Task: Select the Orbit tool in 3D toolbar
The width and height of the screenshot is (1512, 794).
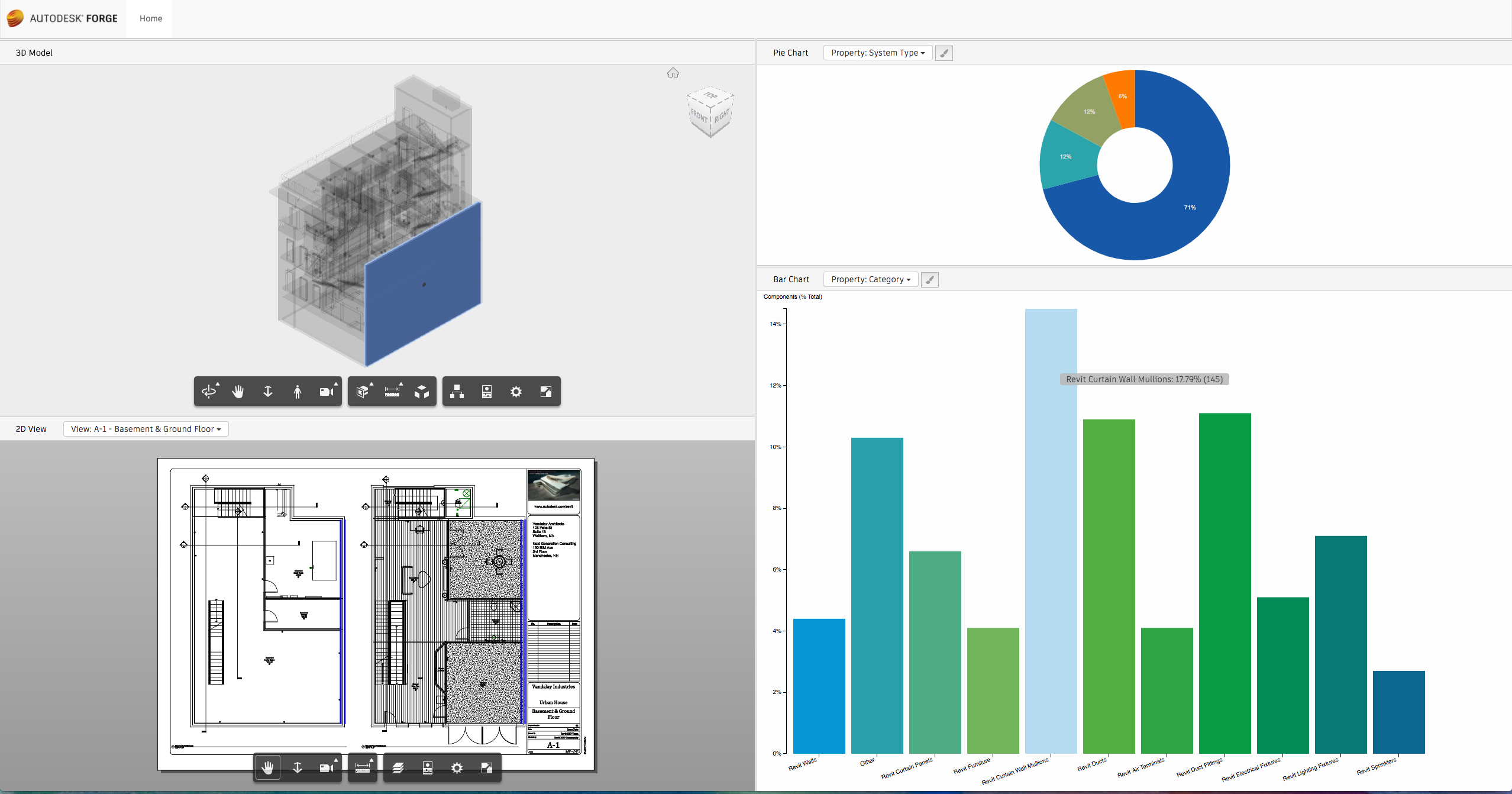Action: pos(209,391)
